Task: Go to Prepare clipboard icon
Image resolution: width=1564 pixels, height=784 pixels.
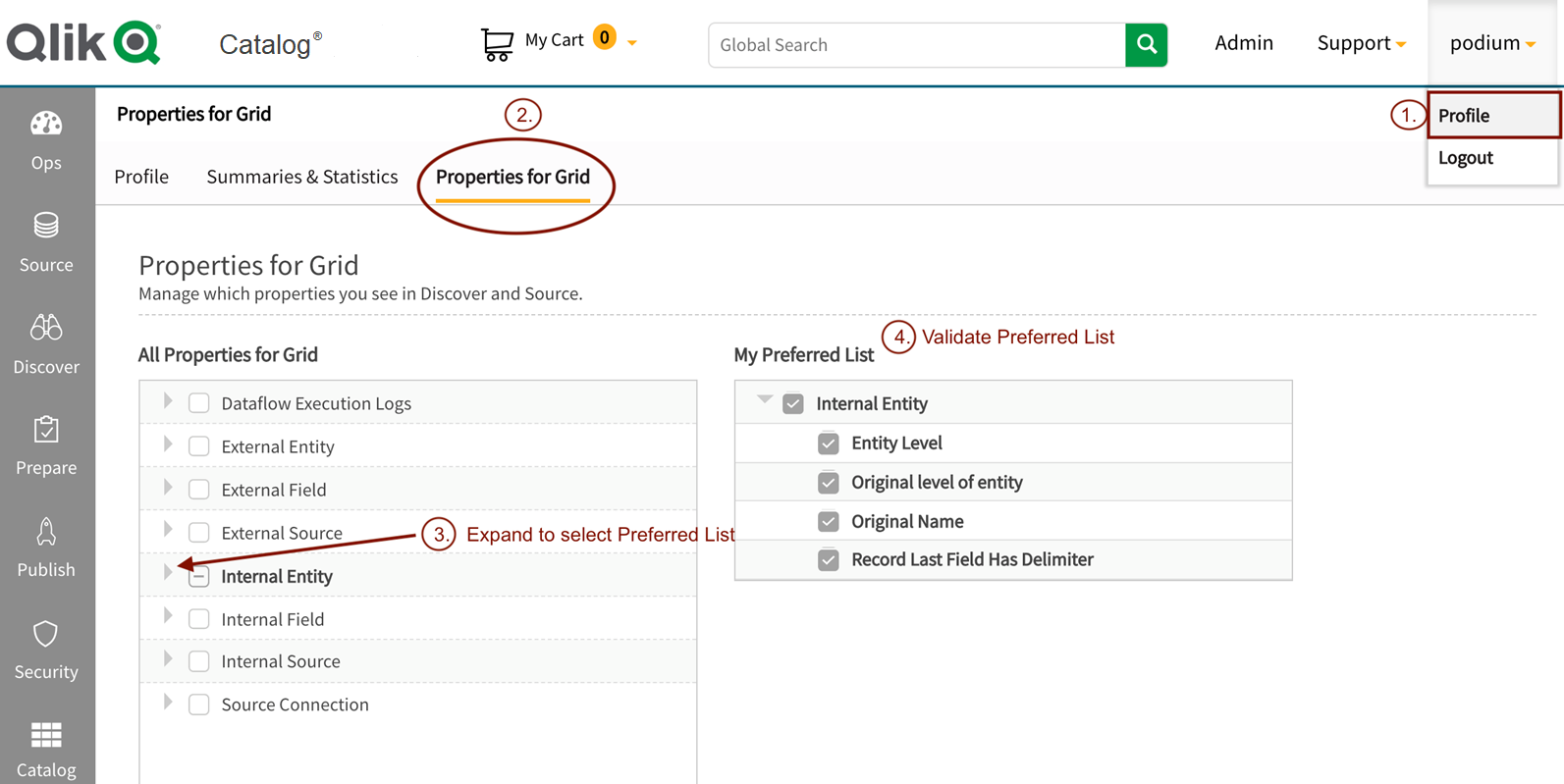Action: pos(46,430)
